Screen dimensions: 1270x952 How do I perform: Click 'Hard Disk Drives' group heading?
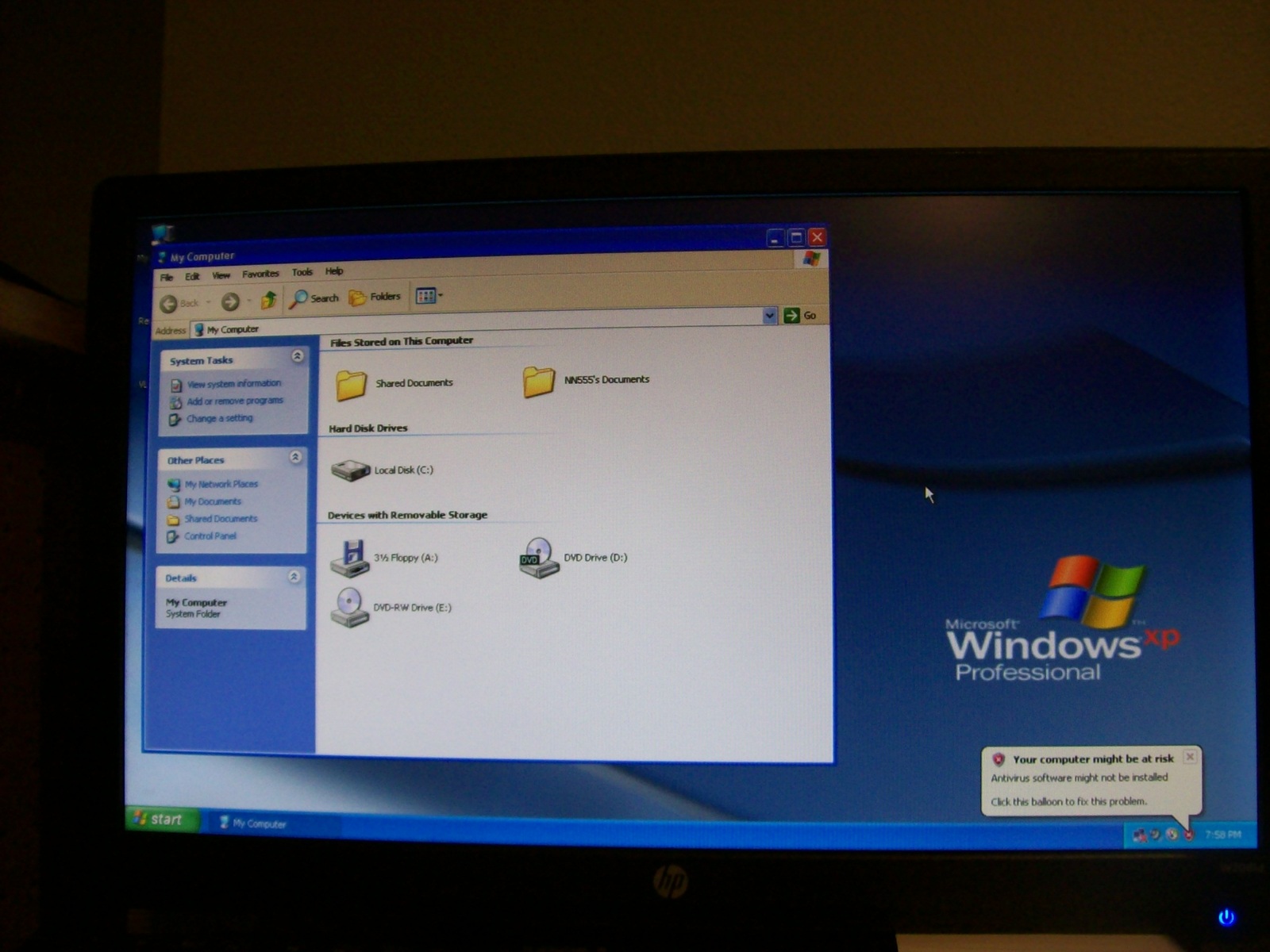(368, 428)
